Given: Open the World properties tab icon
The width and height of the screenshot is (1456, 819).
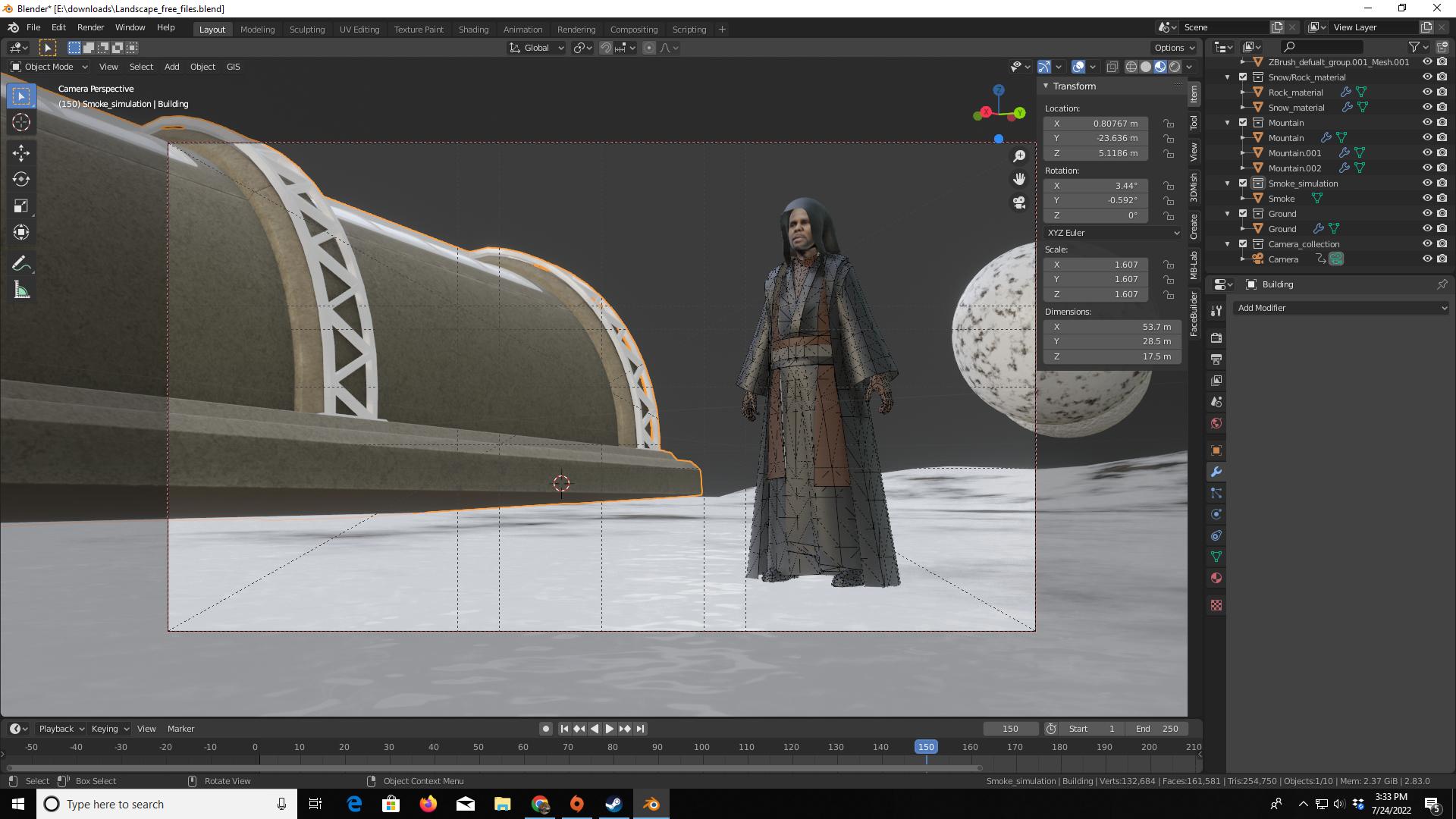Looking at the screenshot, I should 1216,422.
